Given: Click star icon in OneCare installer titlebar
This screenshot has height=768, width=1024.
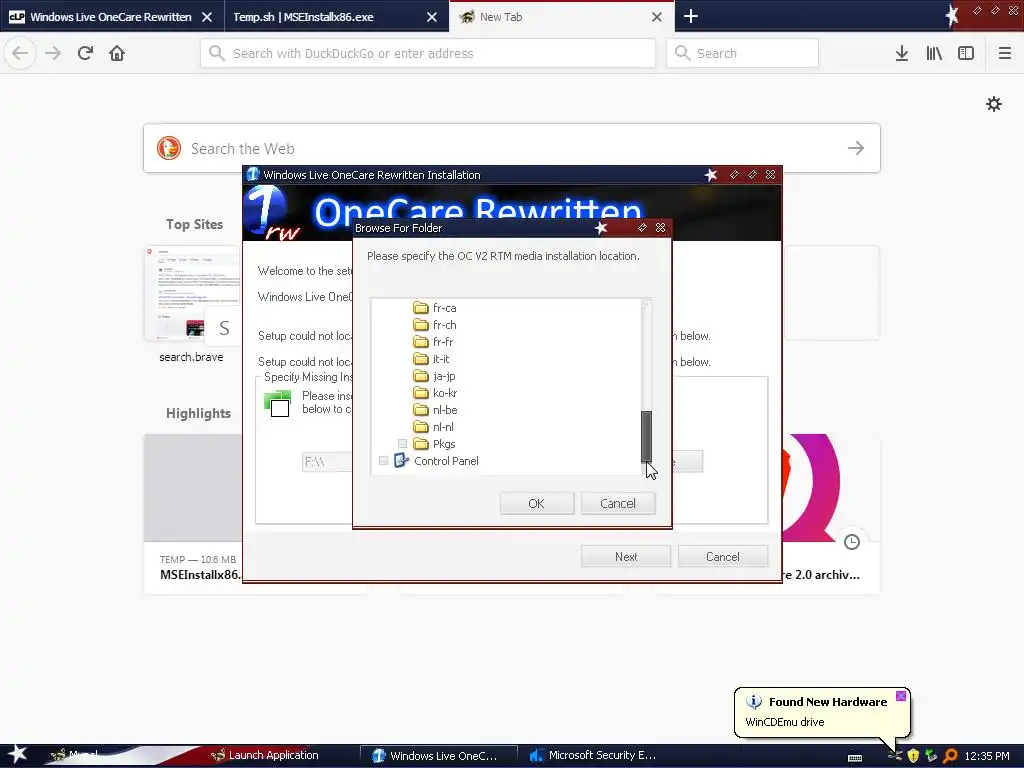Looking at the screenshot, I should [711, 174].
